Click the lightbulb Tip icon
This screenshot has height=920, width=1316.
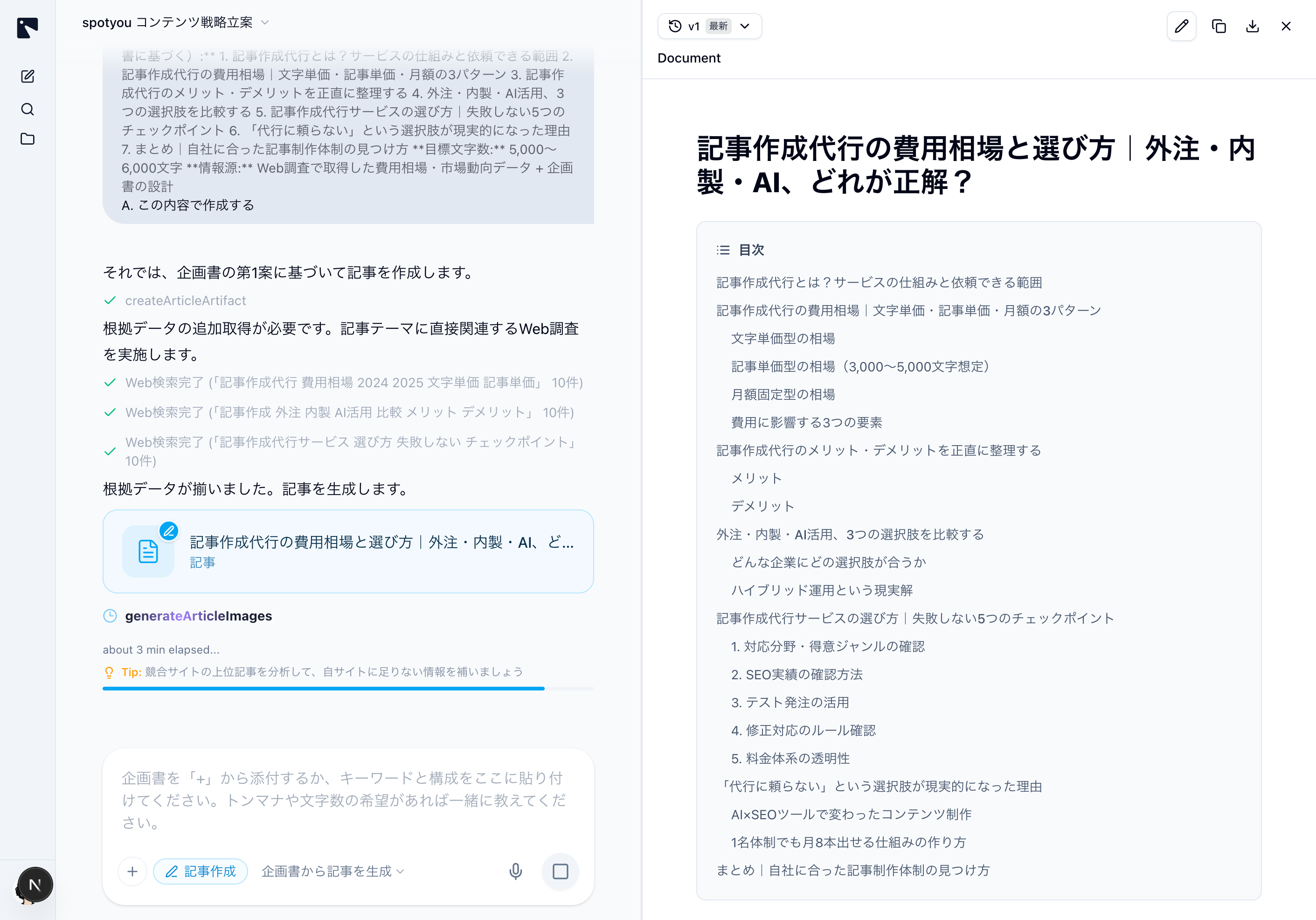109,672
